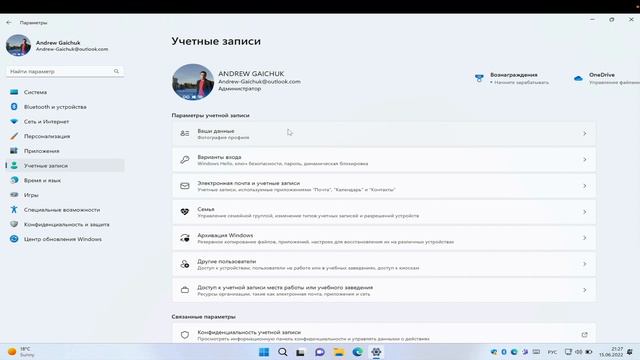This screenshot has height=360, width=640.
Task: Click the heart icon of Семья
Action: tap(184, 212)
